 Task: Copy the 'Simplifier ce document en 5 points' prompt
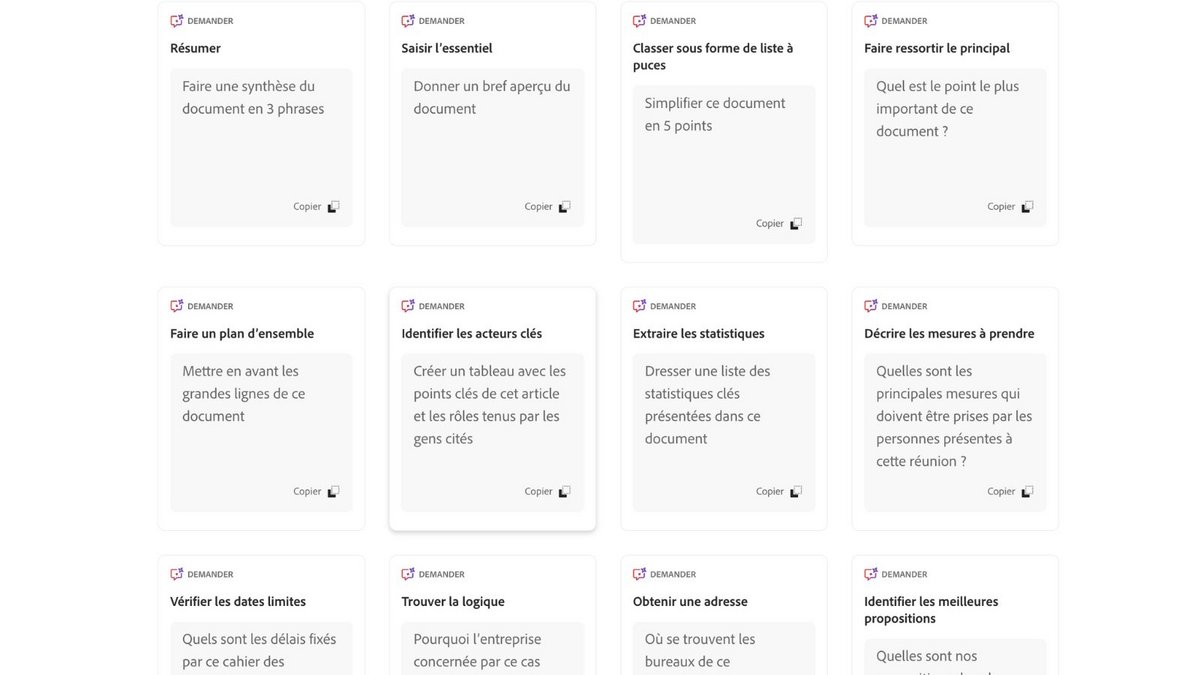point(796,224)
